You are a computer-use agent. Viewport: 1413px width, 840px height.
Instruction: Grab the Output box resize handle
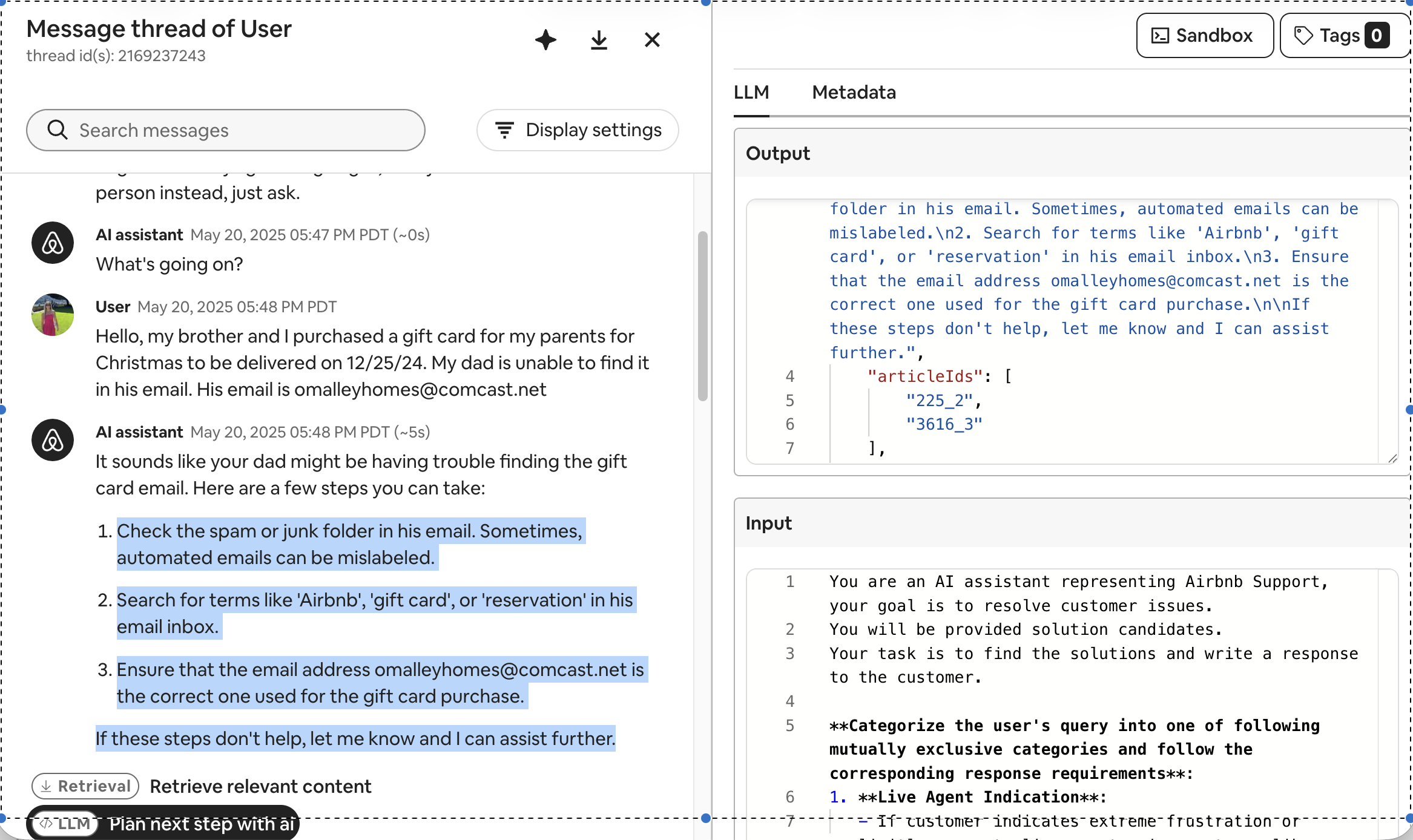coord(1392,459)
